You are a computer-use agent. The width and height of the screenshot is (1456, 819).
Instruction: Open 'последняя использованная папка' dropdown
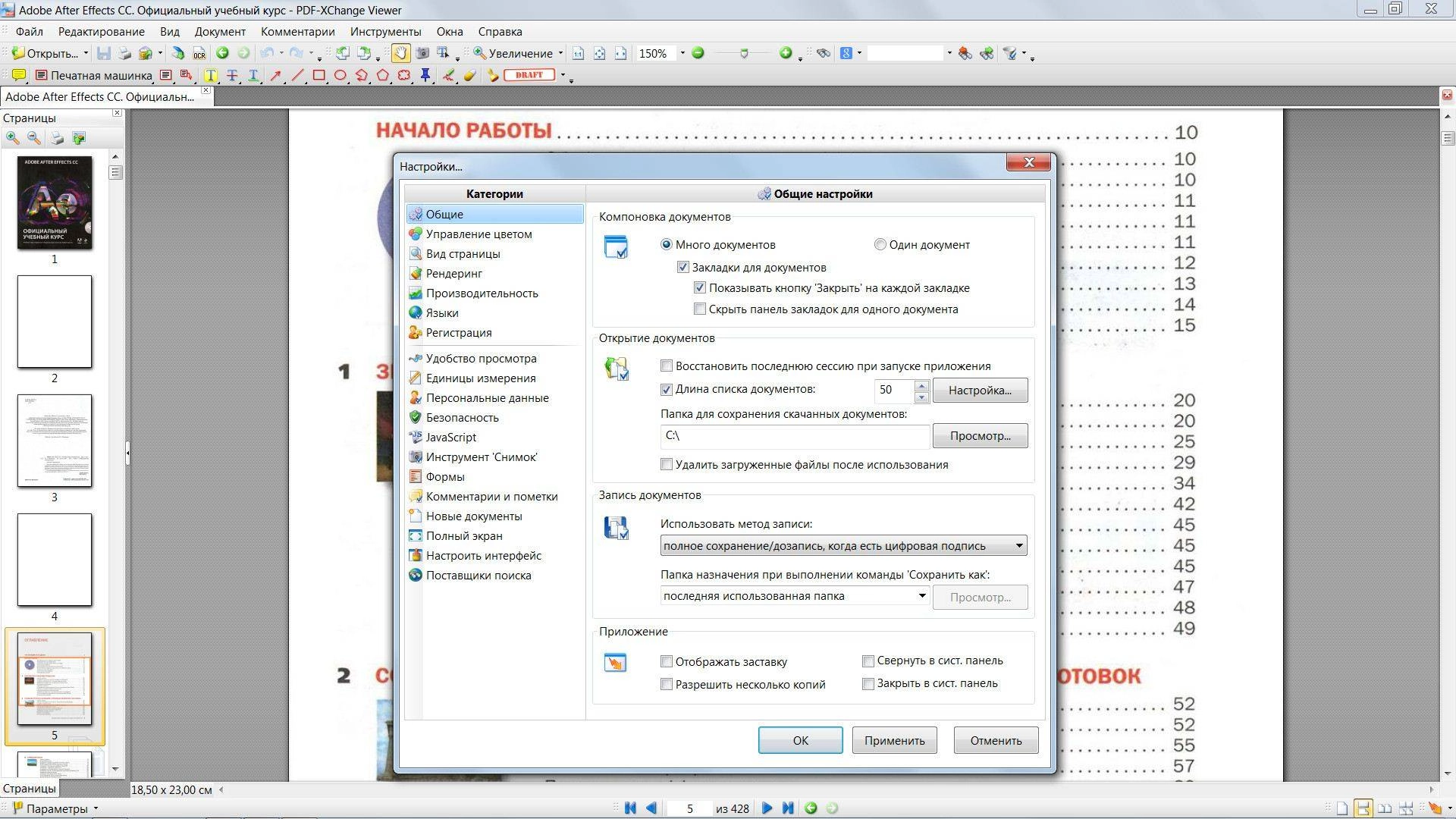795,596
